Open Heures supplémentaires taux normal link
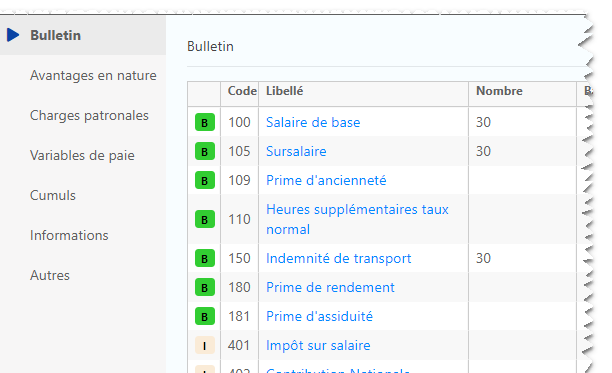This screenshot has width=612, height=373. (357, 219)
